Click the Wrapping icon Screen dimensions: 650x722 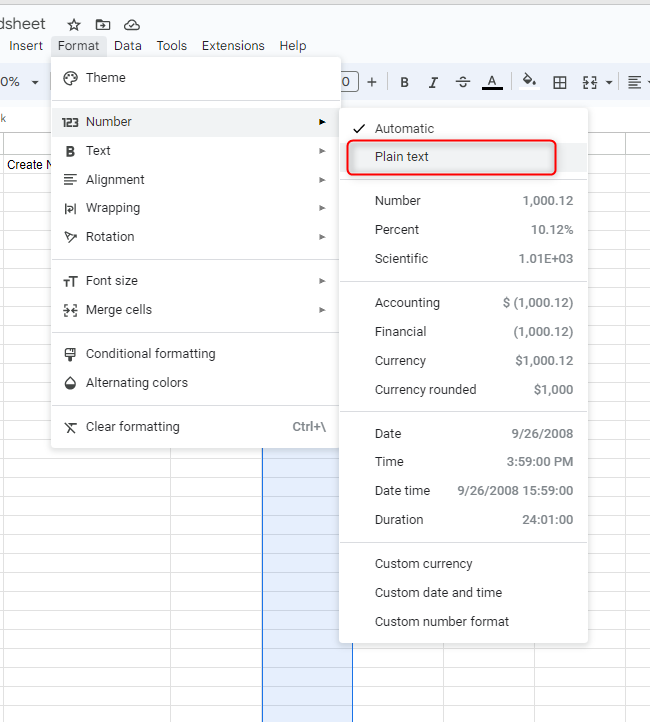click(x=70, y=209)
